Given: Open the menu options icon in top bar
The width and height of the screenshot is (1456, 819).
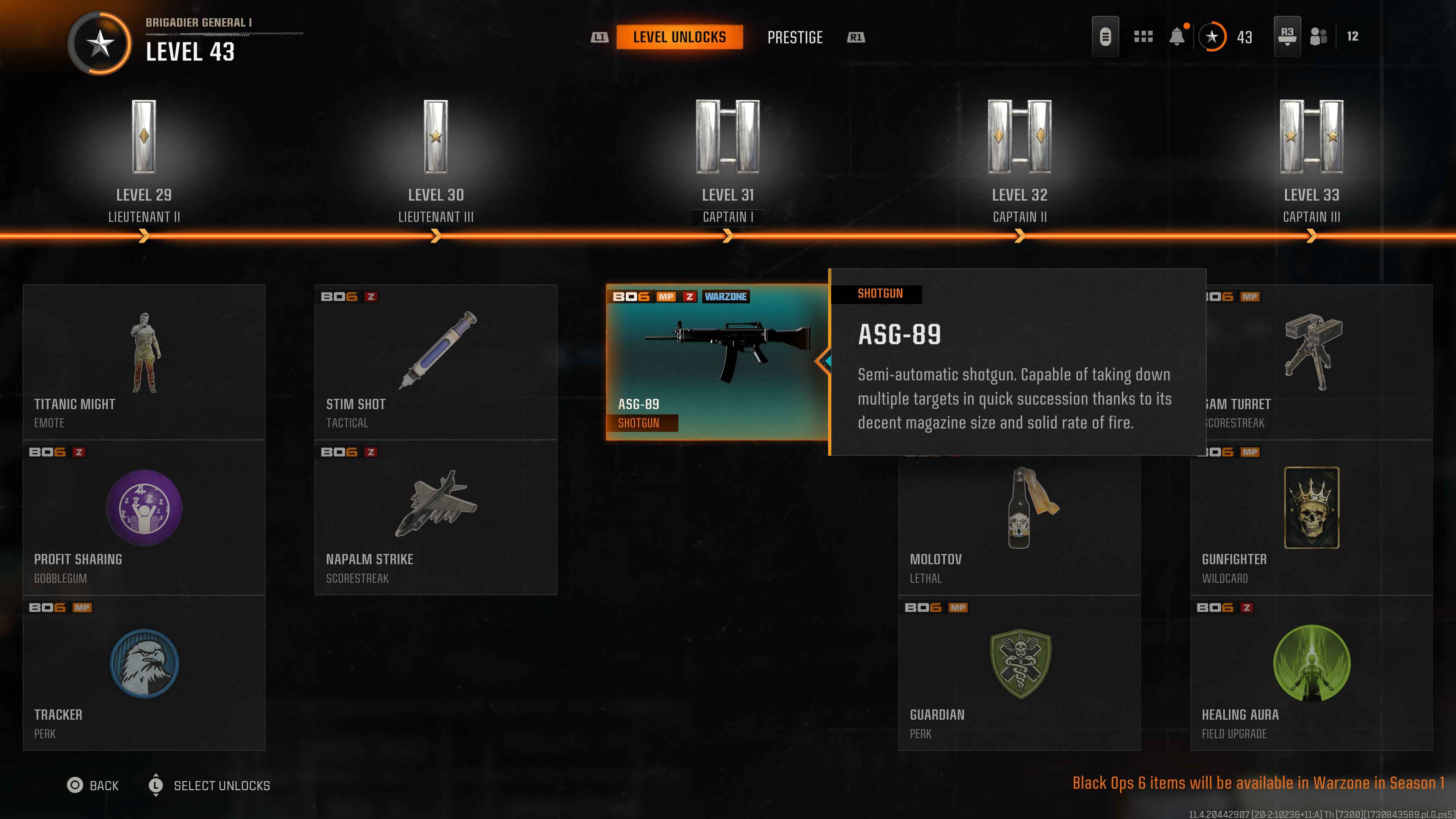Looking at the screenshot, I should tap(1106, 37).
